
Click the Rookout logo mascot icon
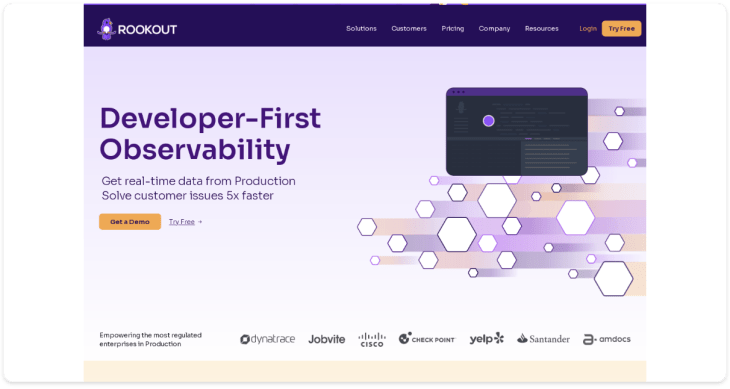[106, 29]
